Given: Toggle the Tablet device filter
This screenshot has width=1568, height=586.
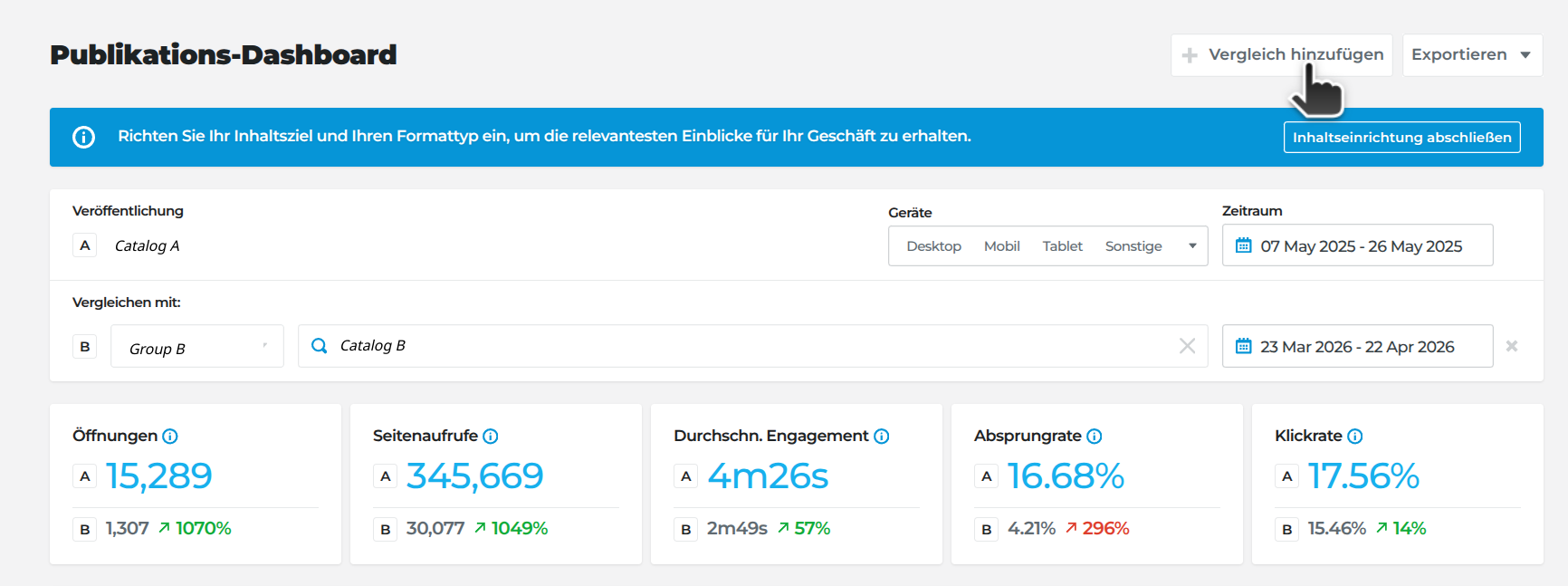Looking at the screenshot, I should [x=1062, y=246].
